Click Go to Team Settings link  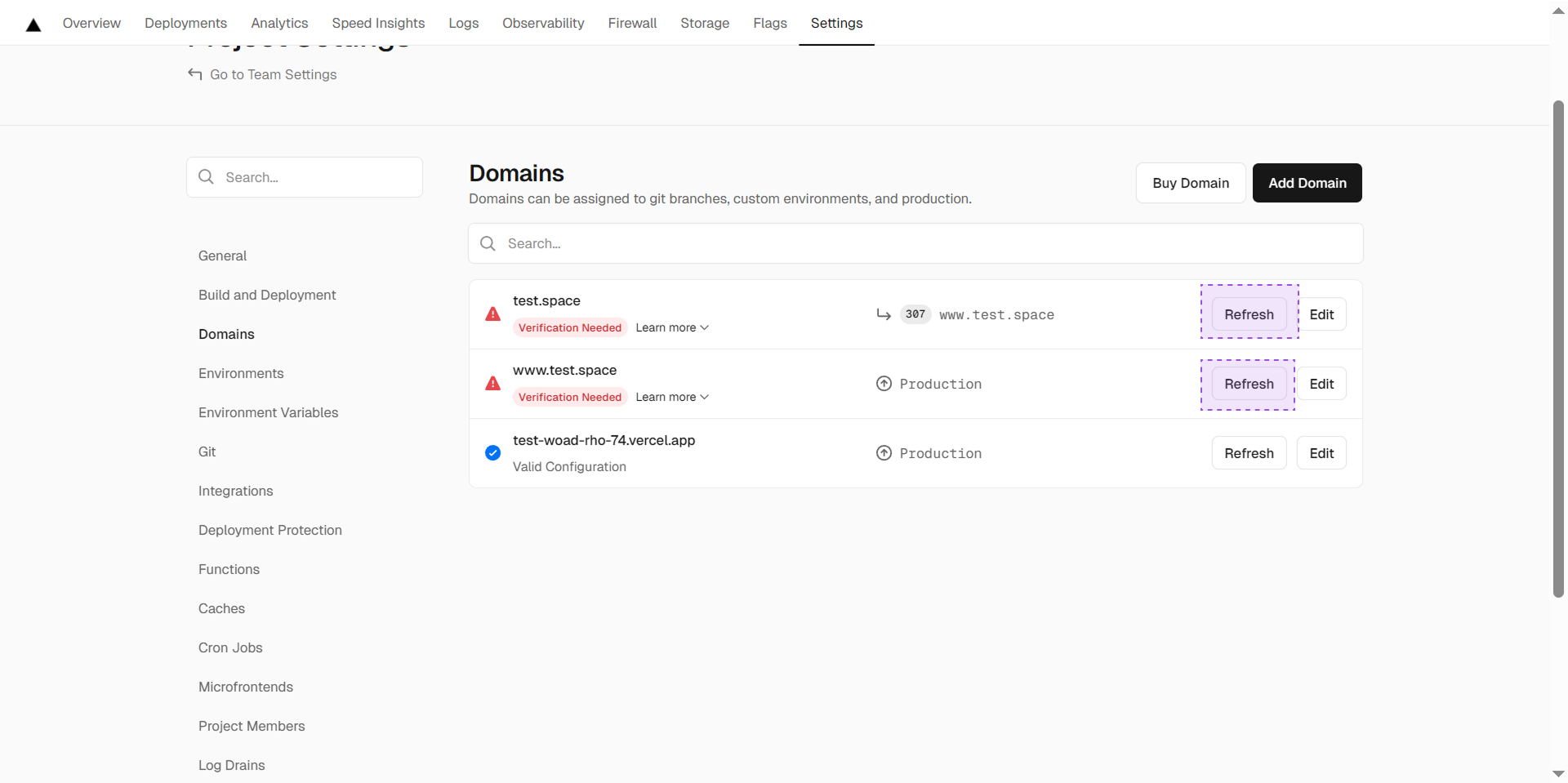273,74
